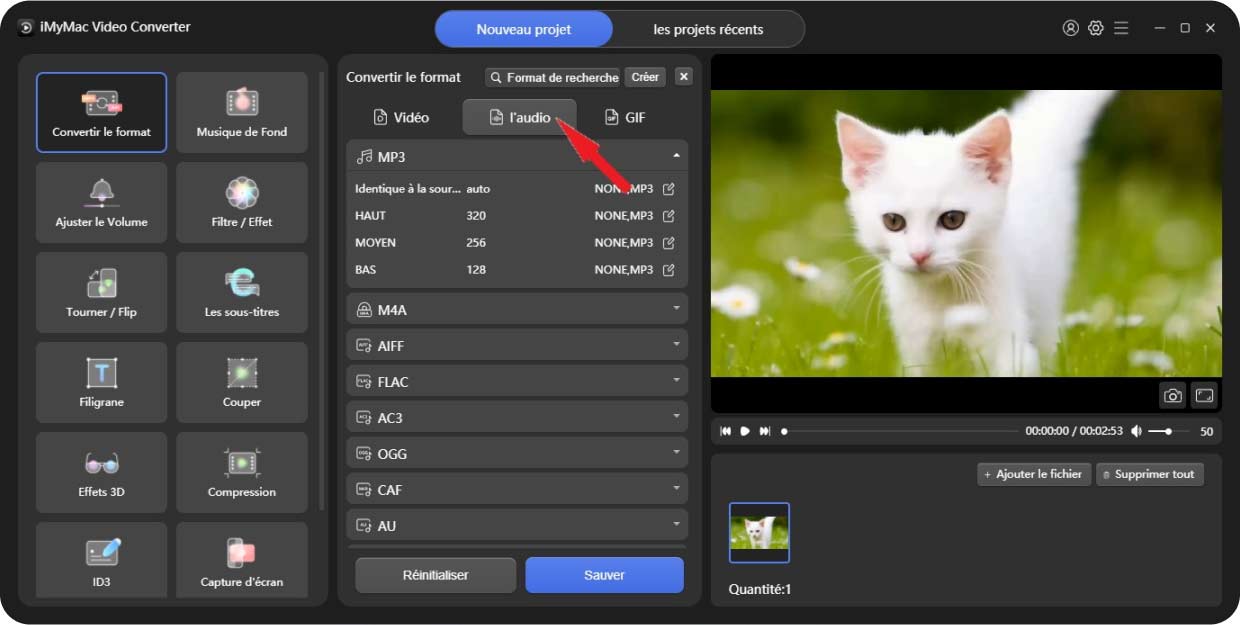This screenshot has height=625, width=1240.
Task: Click the Sauver button
Action: point(604,575)
